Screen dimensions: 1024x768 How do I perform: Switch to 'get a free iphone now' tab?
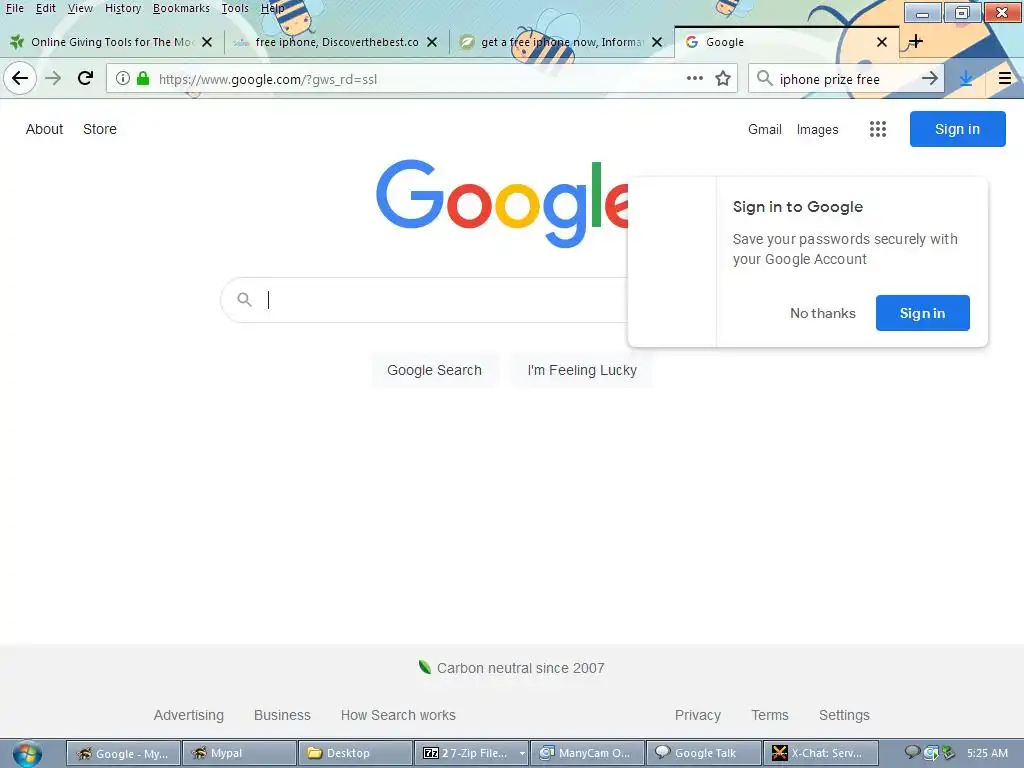(x=560, y=42)
